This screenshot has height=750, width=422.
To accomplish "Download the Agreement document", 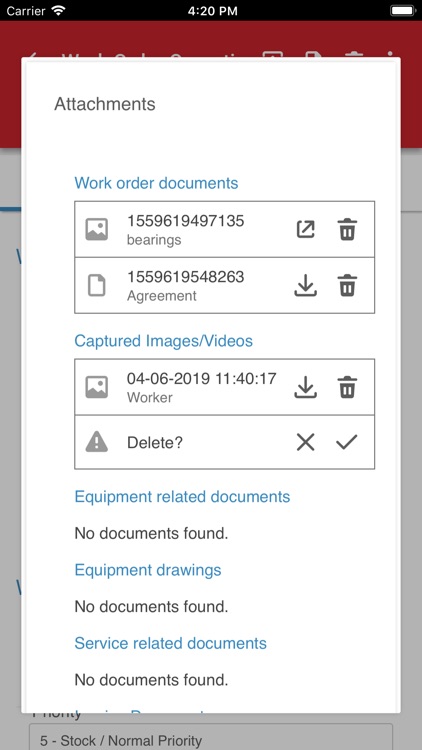I will tap(305, 286).
